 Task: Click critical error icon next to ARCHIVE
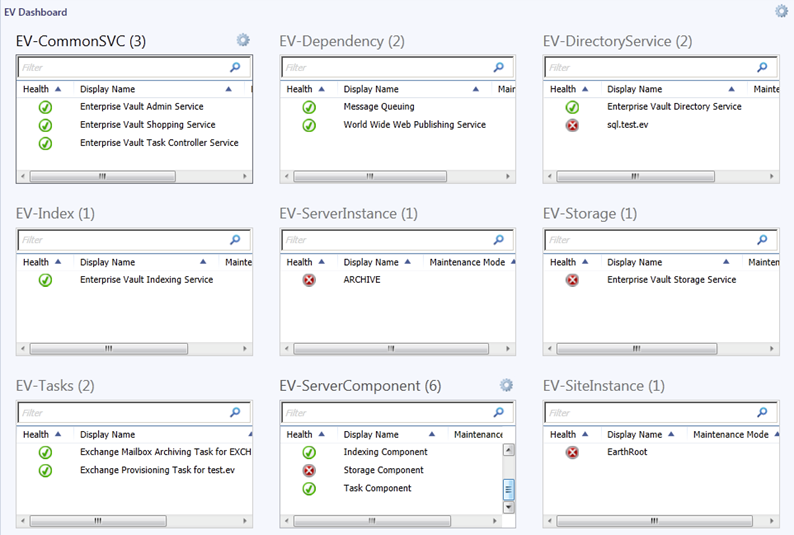pos(309,280)
